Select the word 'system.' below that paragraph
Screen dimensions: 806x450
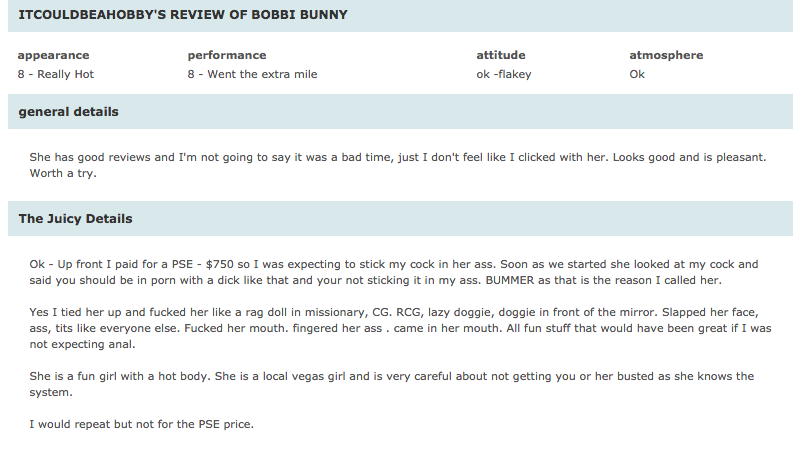pyautogui.click(x=51, y=392)
